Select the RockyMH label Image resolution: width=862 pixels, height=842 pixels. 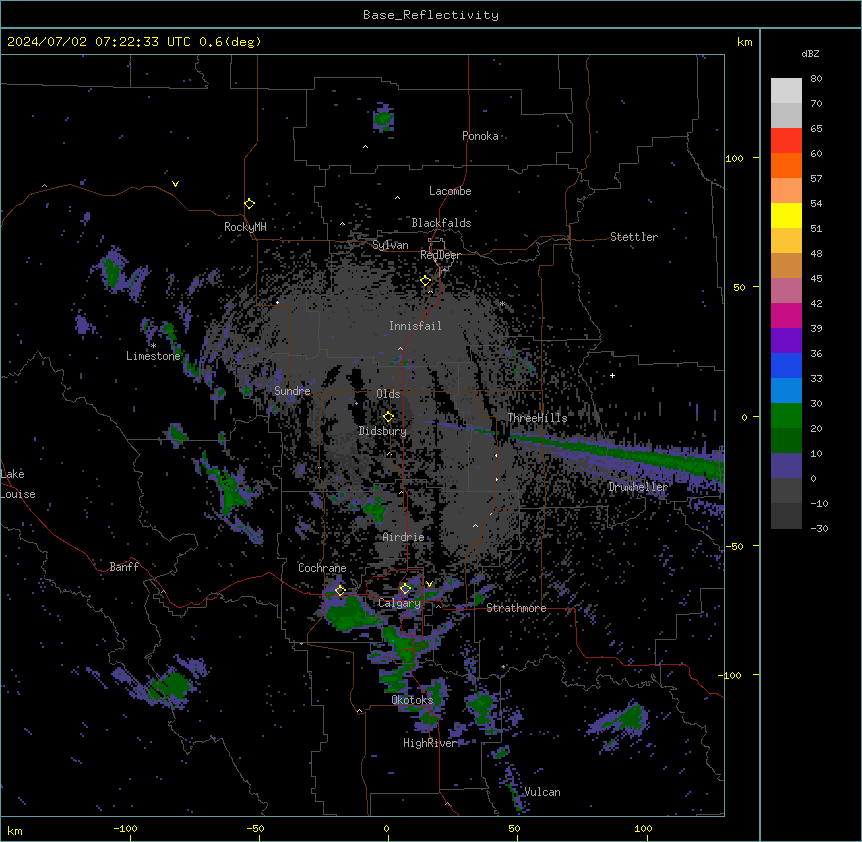pyautogui.click(x=245, y=227)
